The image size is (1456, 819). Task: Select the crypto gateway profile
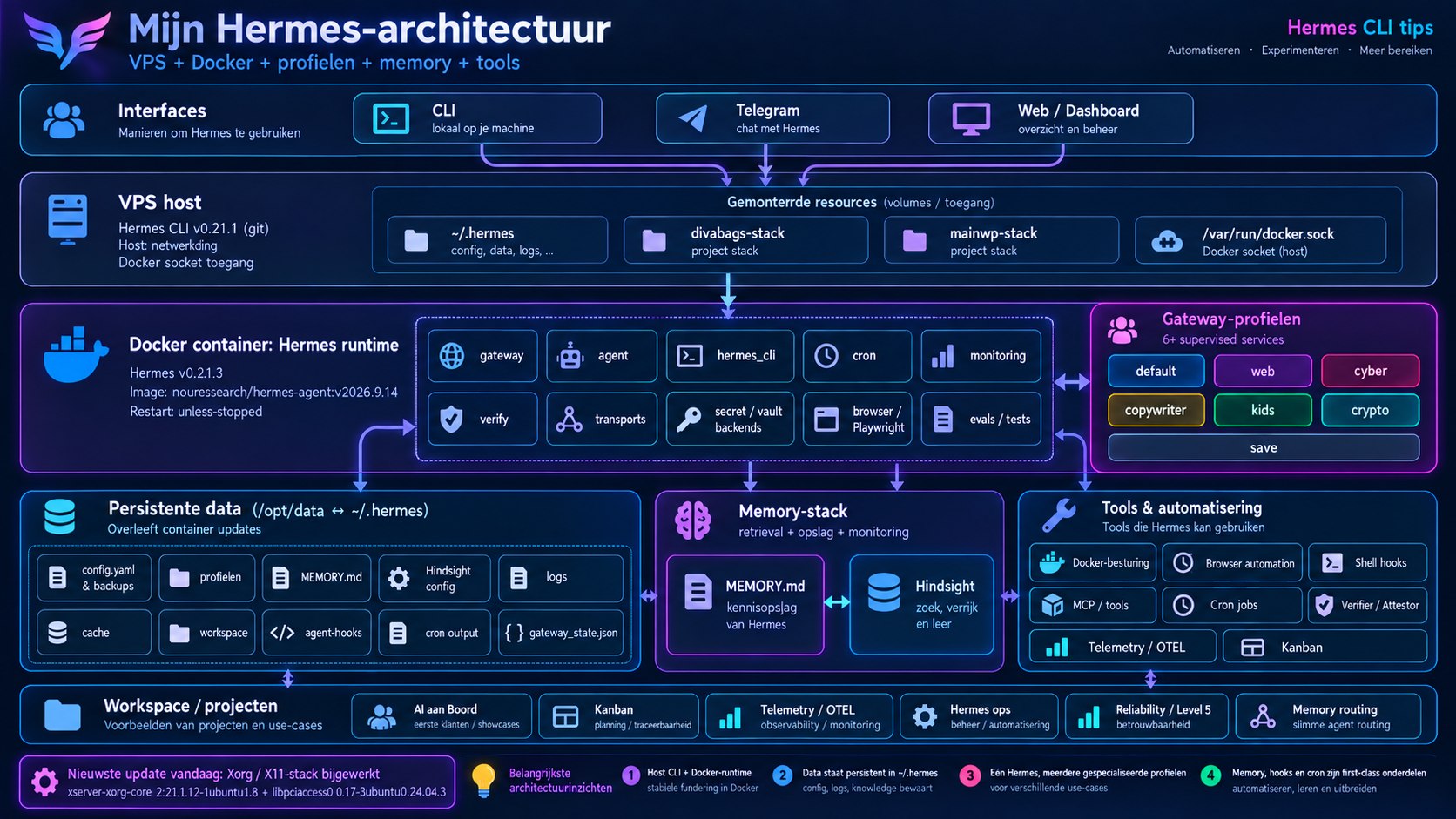pos(1370,410)
